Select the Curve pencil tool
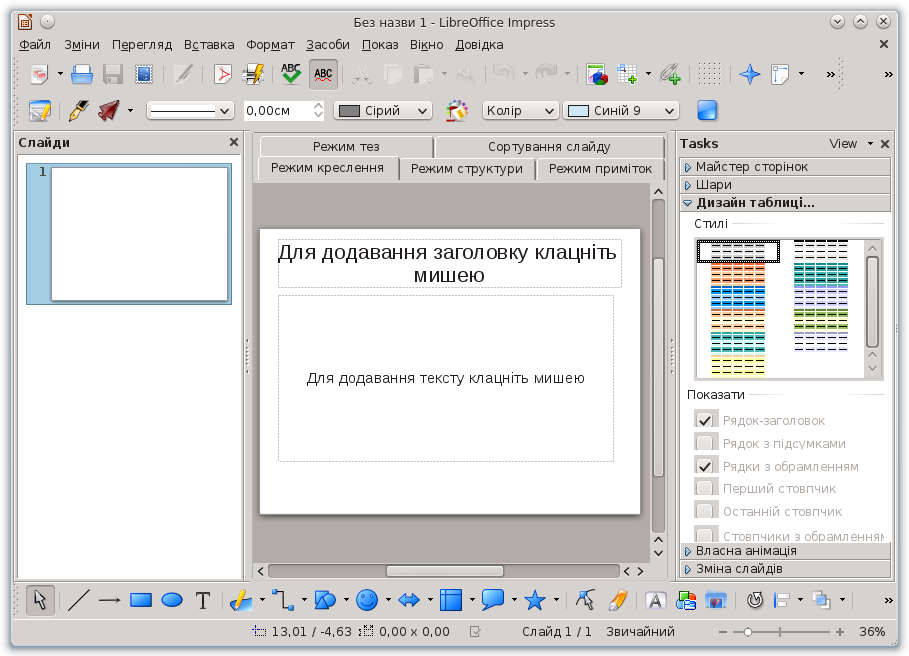Image resolution: width=909 pixels, height=656 pixels. point(241,600)
